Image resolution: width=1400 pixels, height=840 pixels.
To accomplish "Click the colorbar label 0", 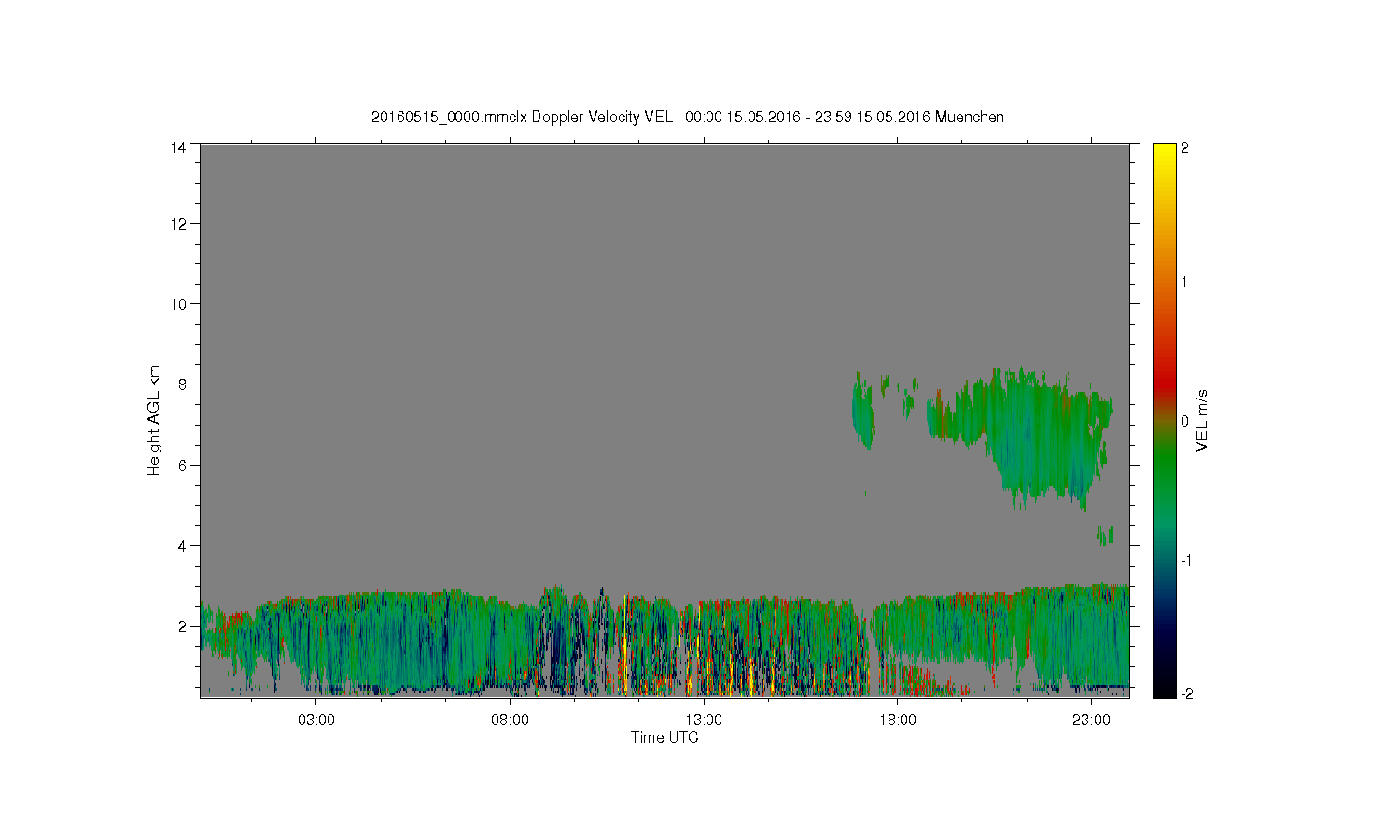I will (x=1184, y=421).
